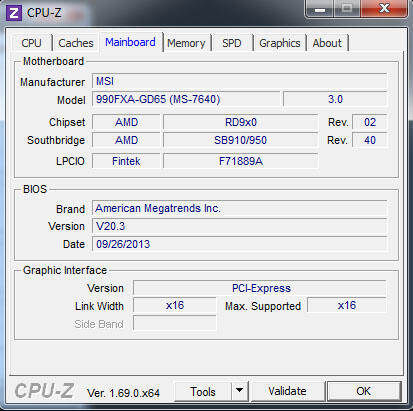This screenshot has width=413, height=411.
Task: Click the version text Ver. 1.69.0.x64
Action: coord(123,393)
